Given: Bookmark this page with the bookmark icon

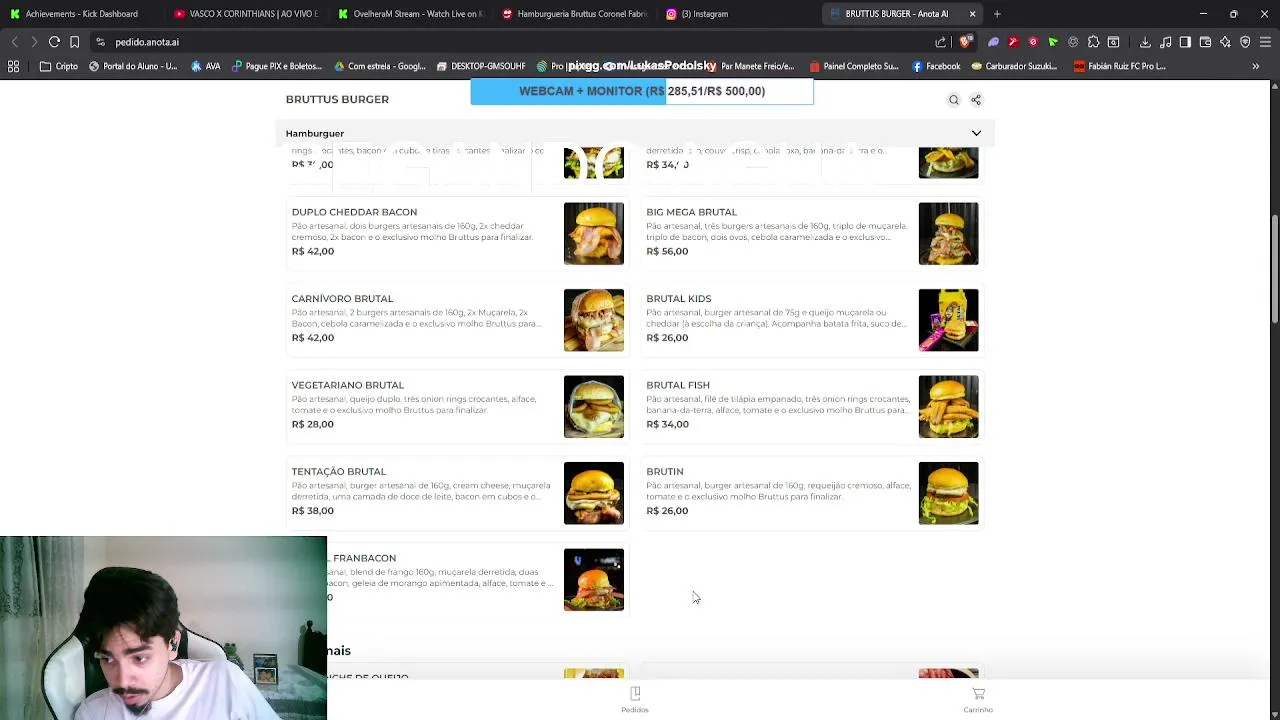Looking at the screenshot, I should click(74, 42).
